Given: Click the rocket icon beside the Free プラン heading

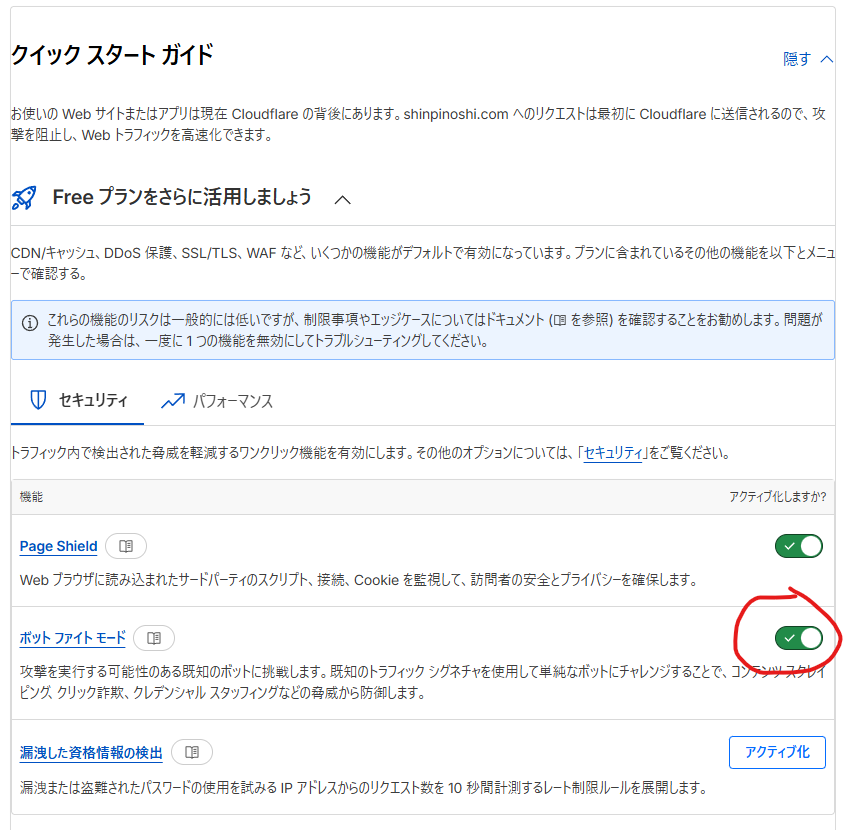Looking at the screenshot, I should pos(24,198).
